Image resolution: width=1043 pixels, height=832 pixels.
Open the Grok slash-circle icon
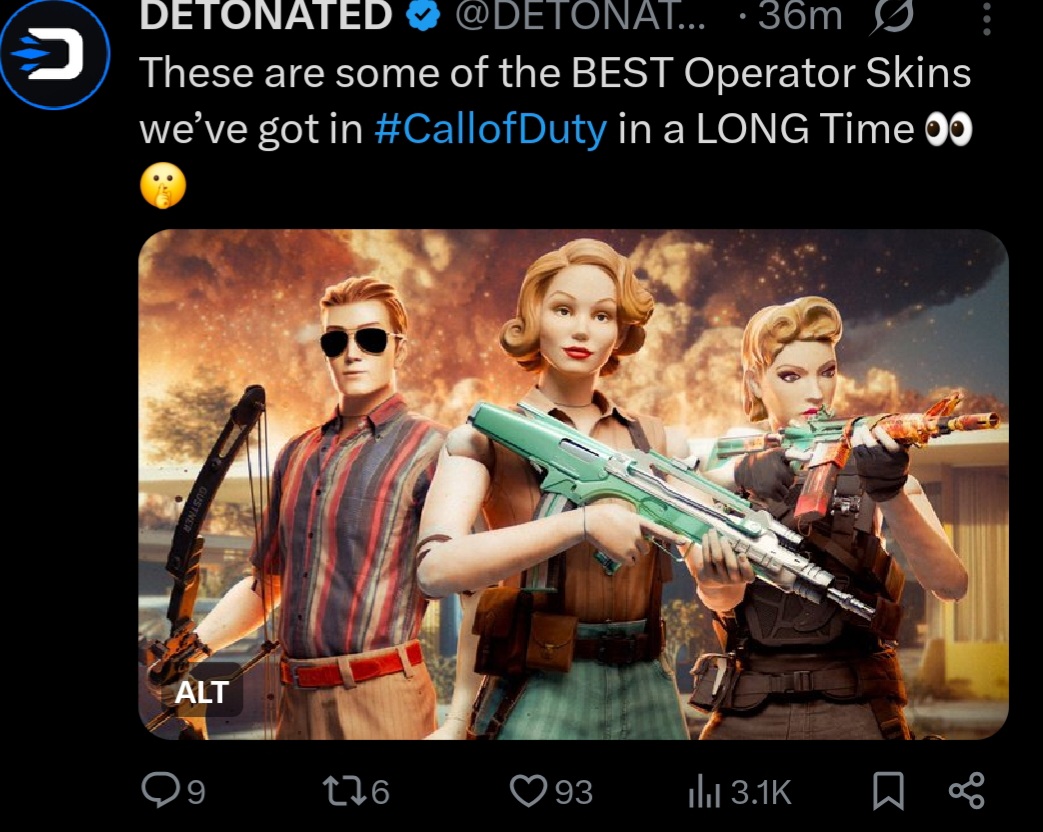click(x=891, y=16)
